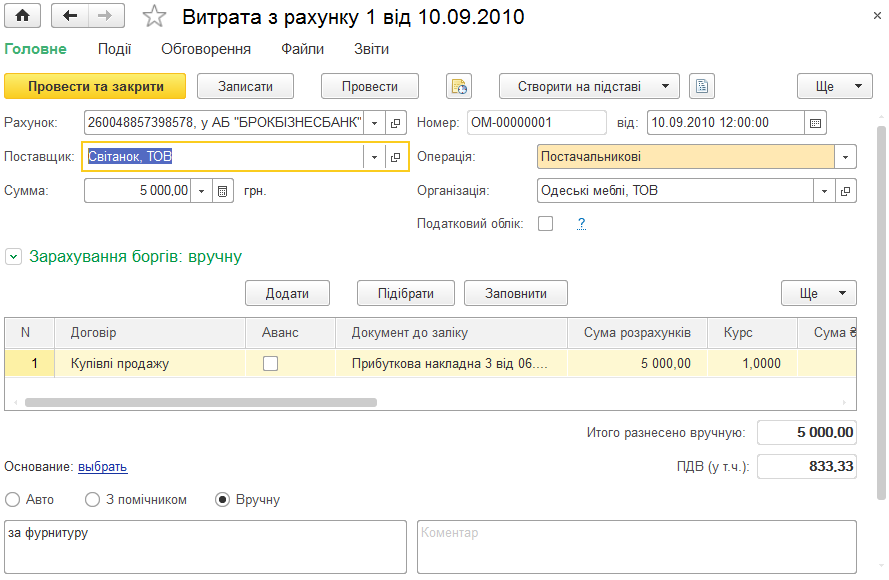Screen dimensions: 889x580
Task: Click the выбрать link for Основание
Action: pyautogui.click(x=103, y=467)
